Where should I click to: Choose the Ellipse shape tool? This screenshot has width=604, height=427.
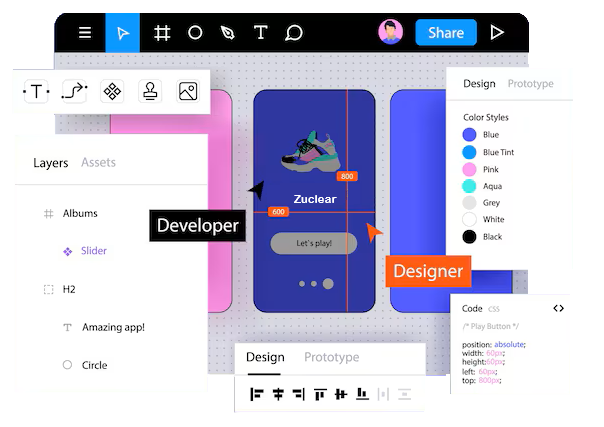(195, 33)
